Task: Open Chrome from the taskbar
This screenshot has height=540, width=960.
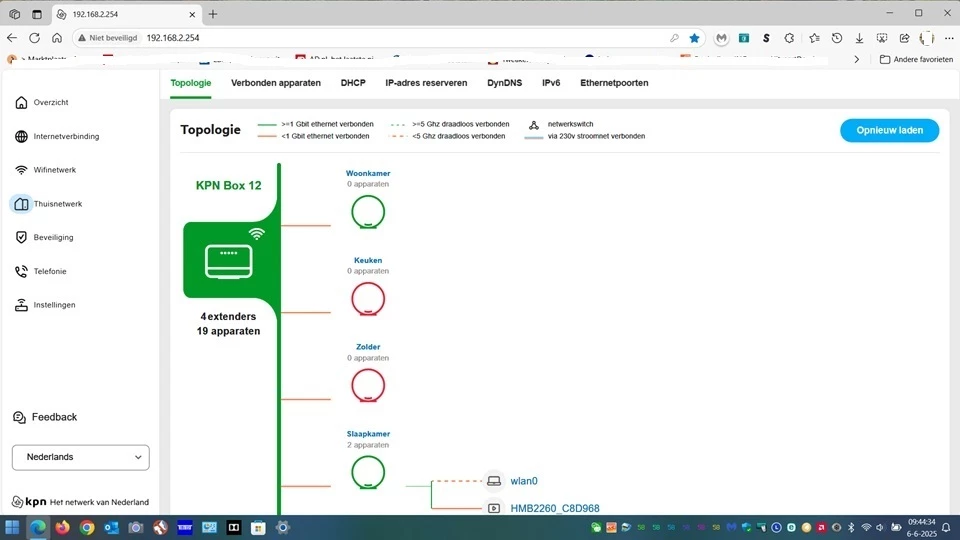Action: [x=87, y=527]
